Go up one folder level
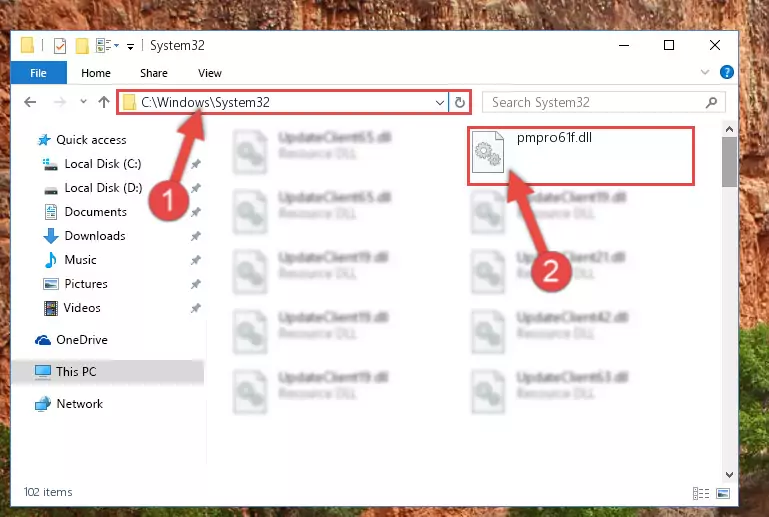 [103, 102]
